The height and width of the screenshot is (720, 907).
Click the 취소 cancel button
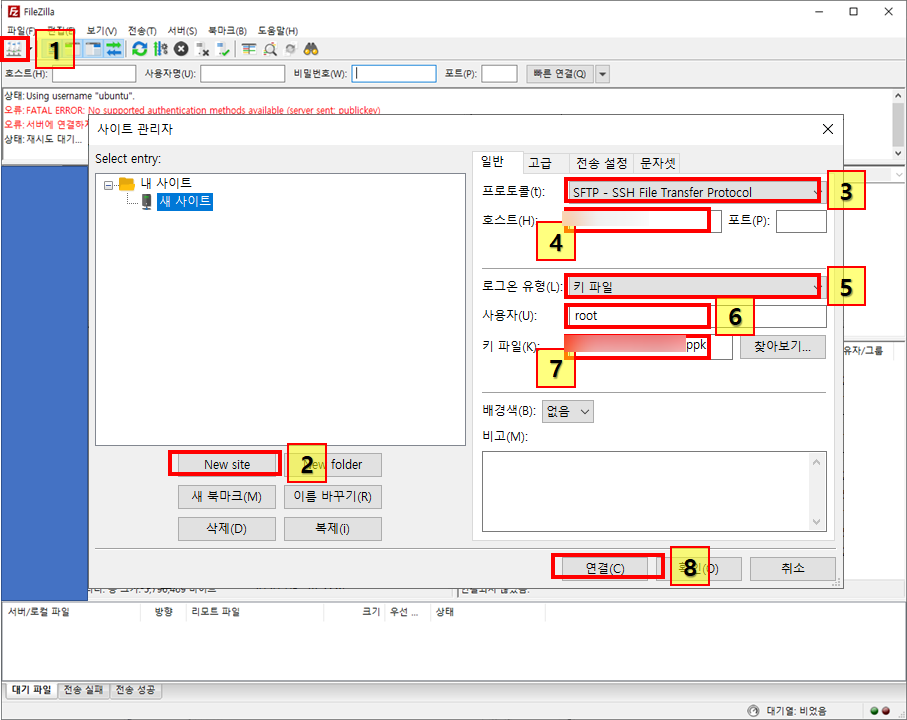point(792,568)
